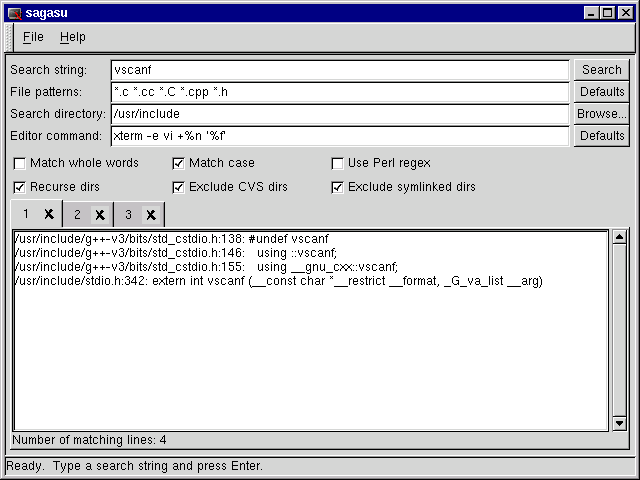
Task: Click the scrollbar up arrow in results
Action: point(619,238)
